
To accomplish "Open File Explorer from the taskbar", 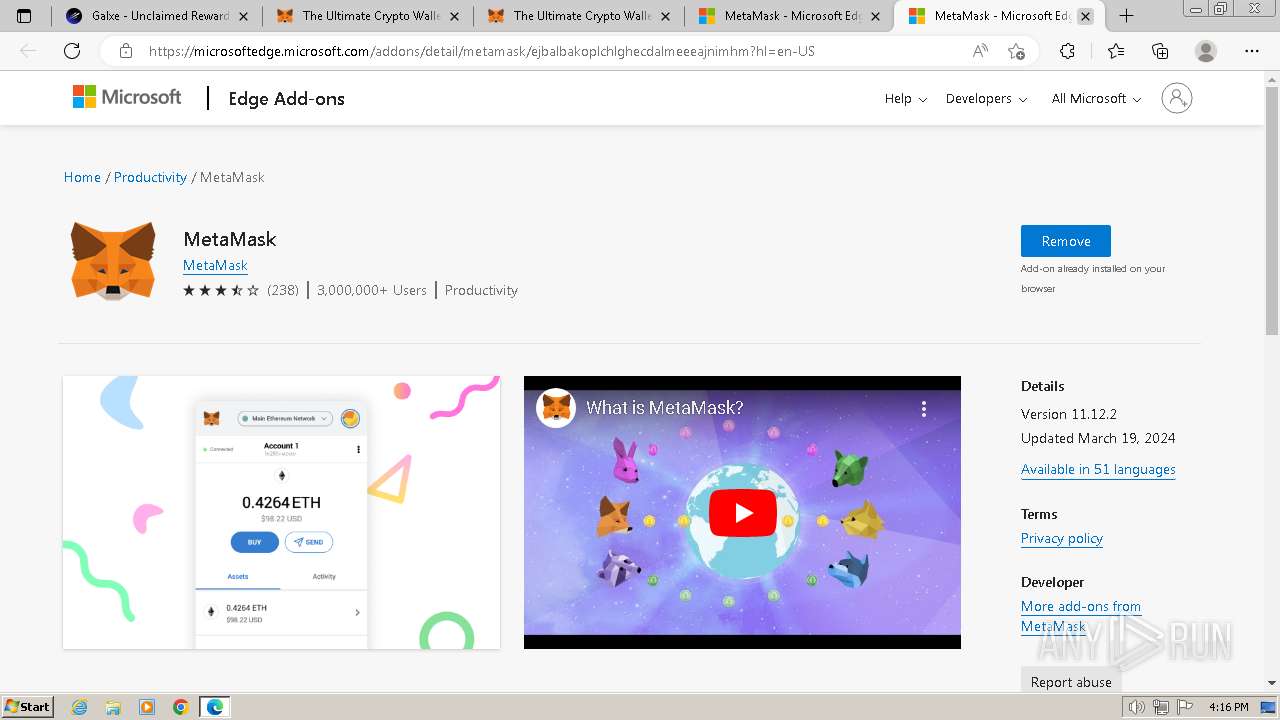I will point(113,707).
